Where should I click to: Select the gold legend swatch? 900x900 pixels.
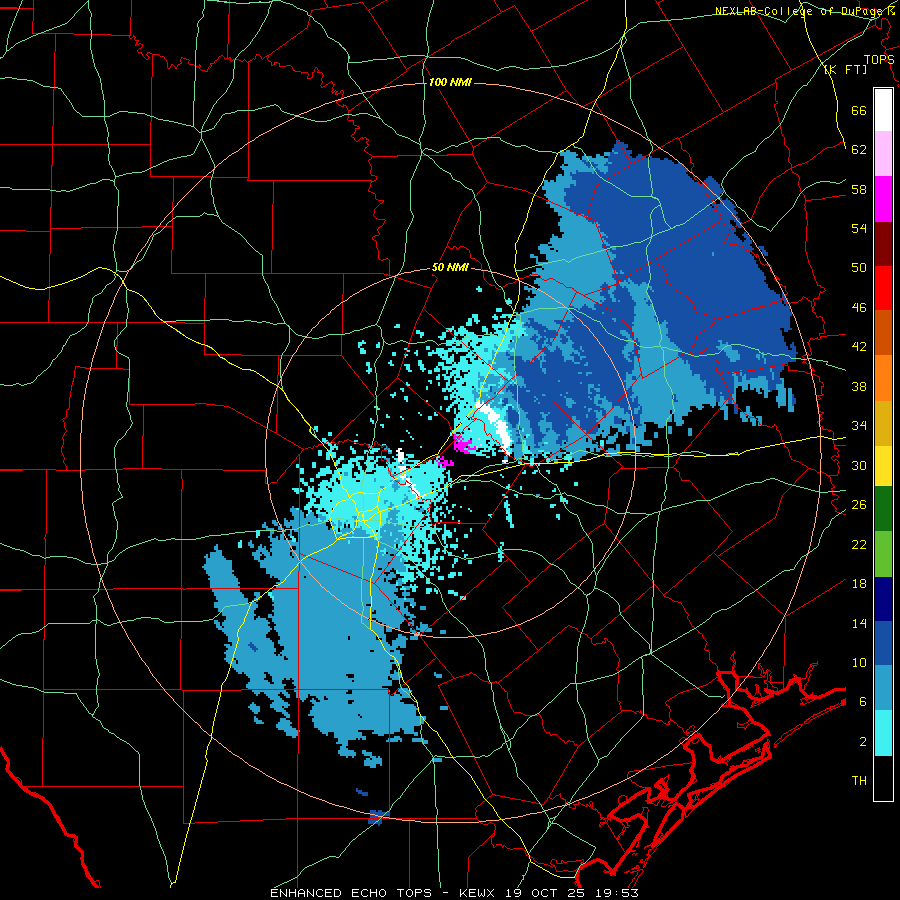[883, 423]
